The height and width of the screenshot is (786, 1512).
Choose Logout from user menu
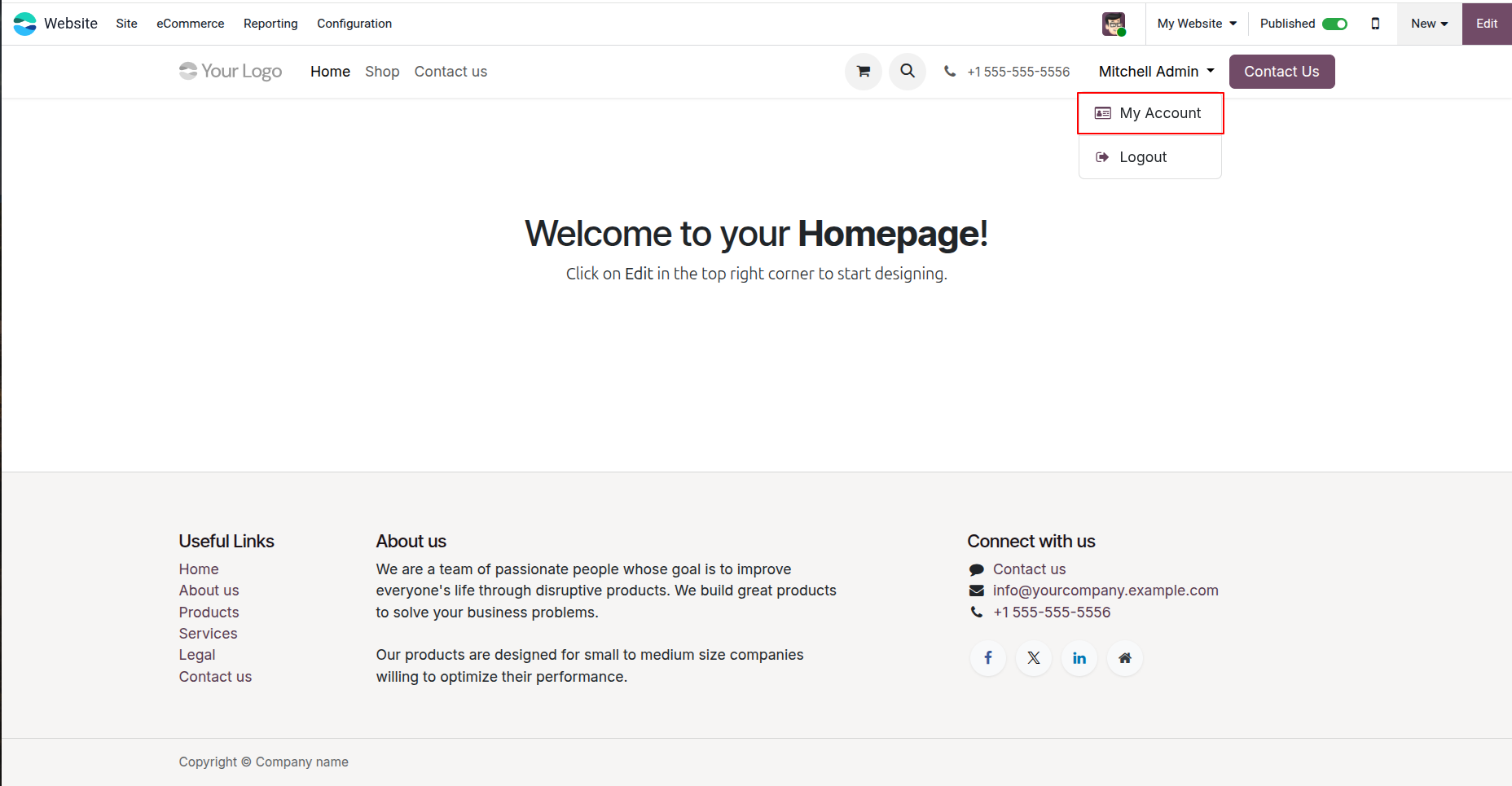tap(1150, 157)
